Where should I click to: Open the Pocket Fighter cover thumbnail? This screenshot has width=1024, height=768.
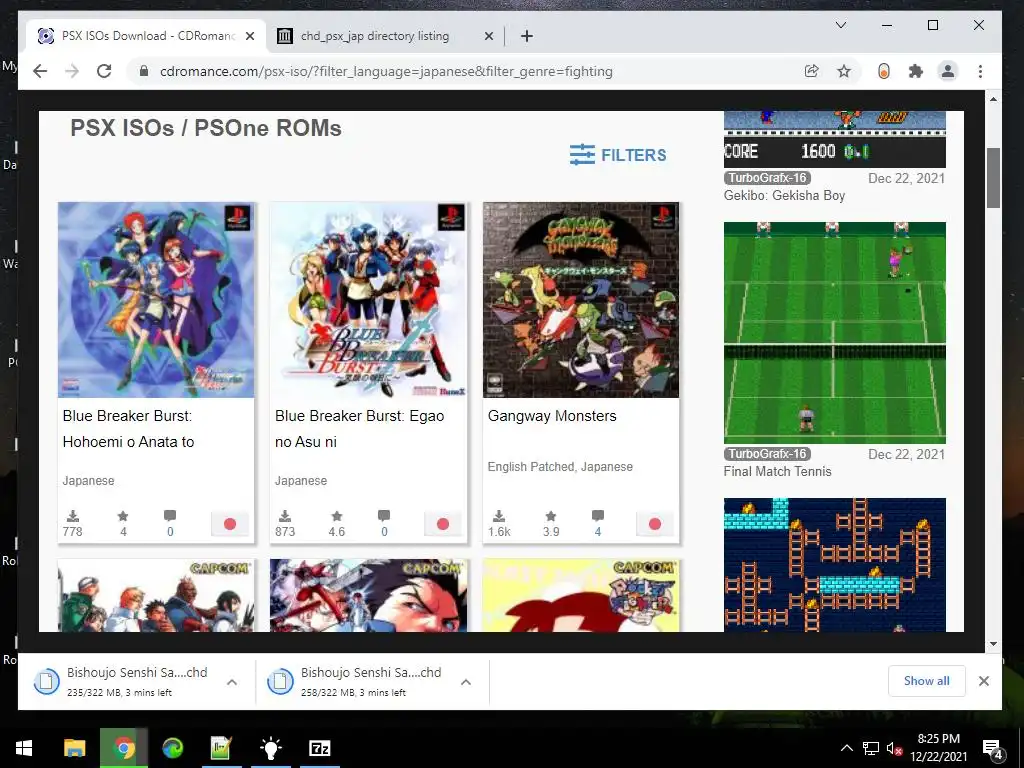(581, 596)
